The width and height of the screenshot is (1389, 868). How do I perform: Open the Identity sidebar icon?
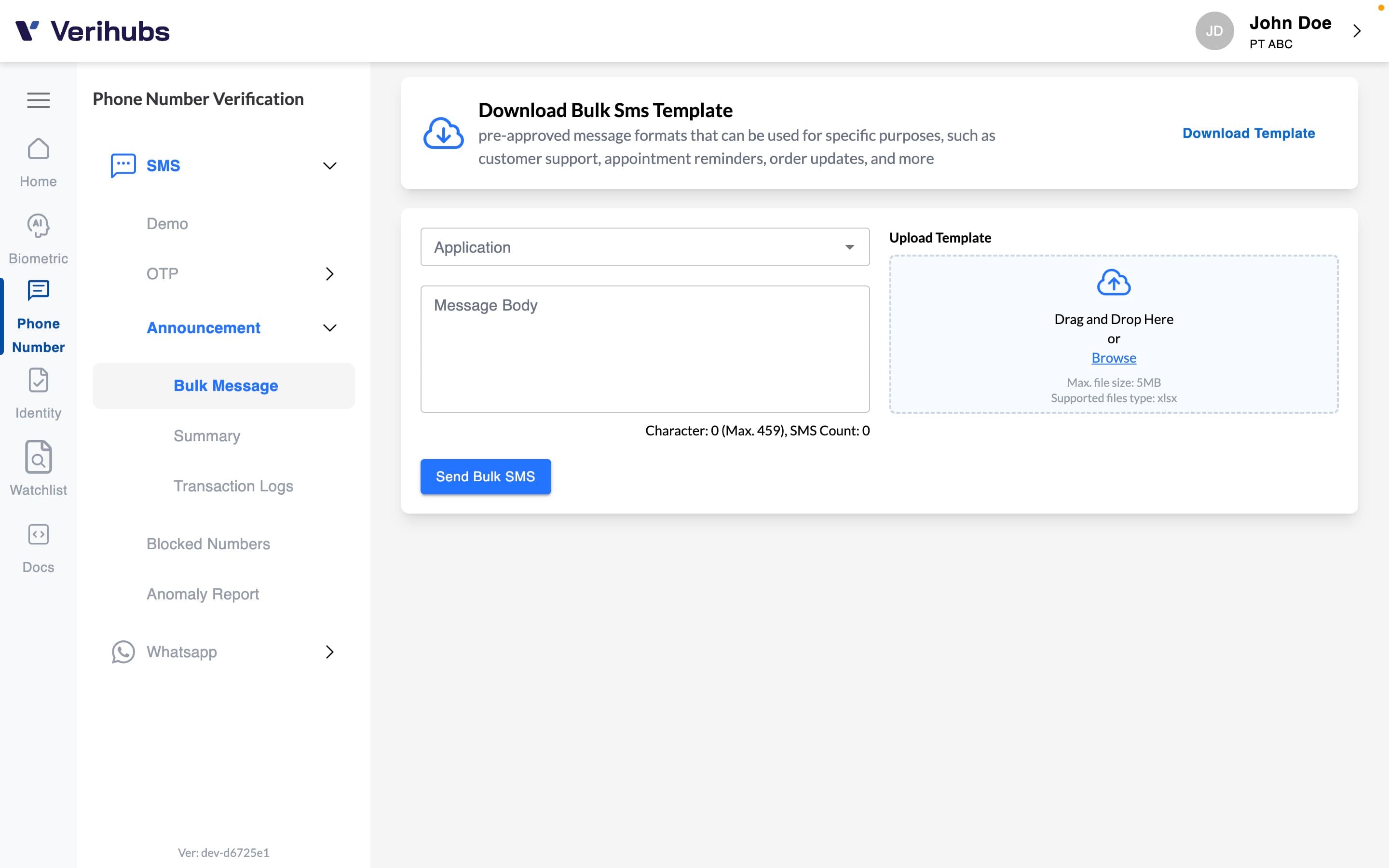[39, 380]
